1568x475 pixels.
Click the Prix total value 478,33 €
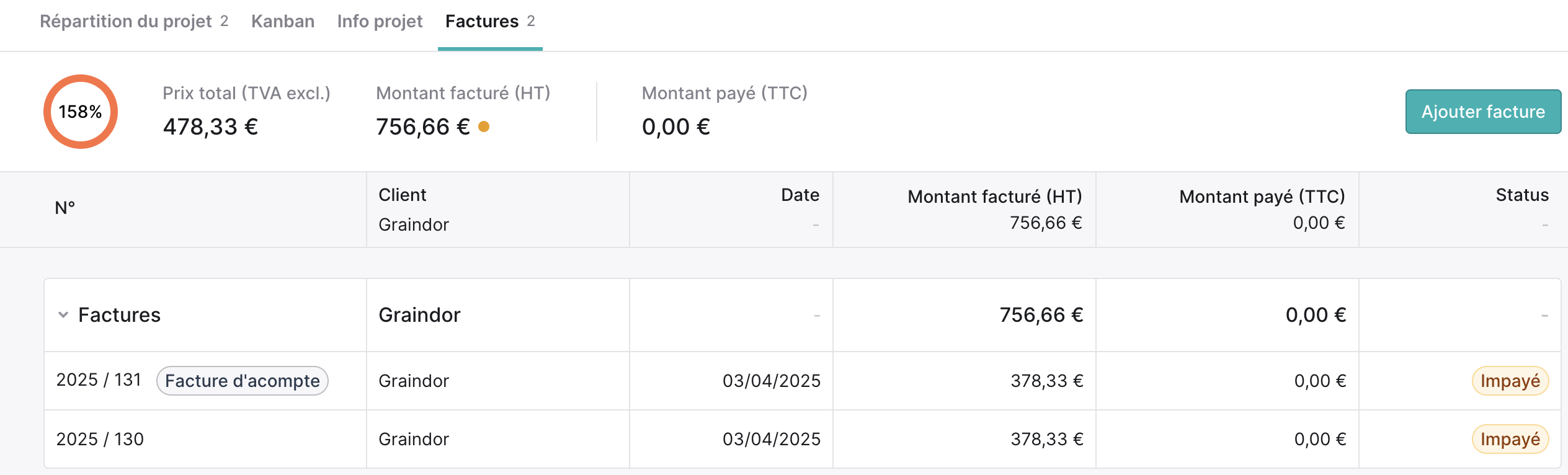(x=210, y=127)
